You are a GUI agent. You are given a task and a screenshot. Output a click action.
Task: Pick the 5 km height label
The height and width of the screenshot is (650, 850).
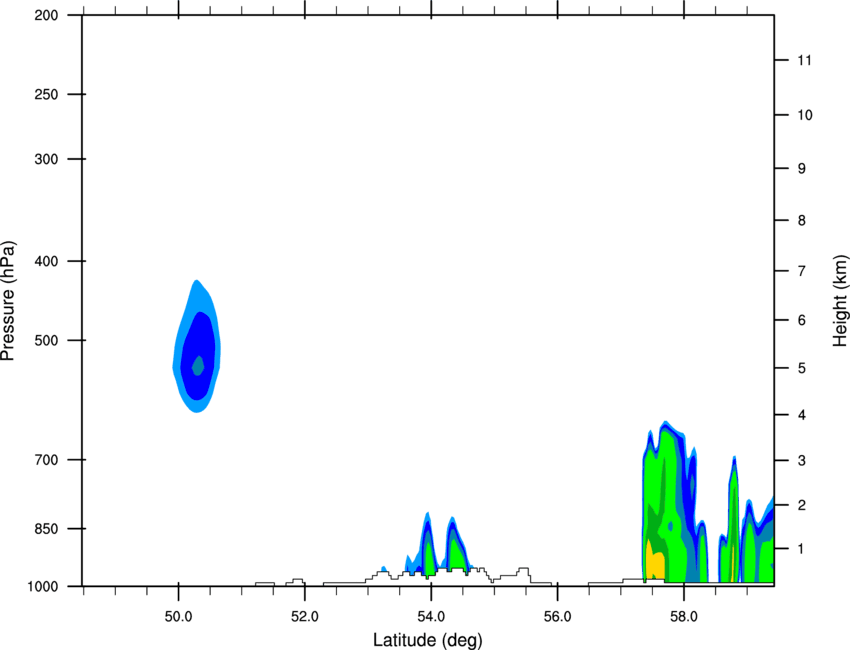pyautogui.click(x=802, y=368)
